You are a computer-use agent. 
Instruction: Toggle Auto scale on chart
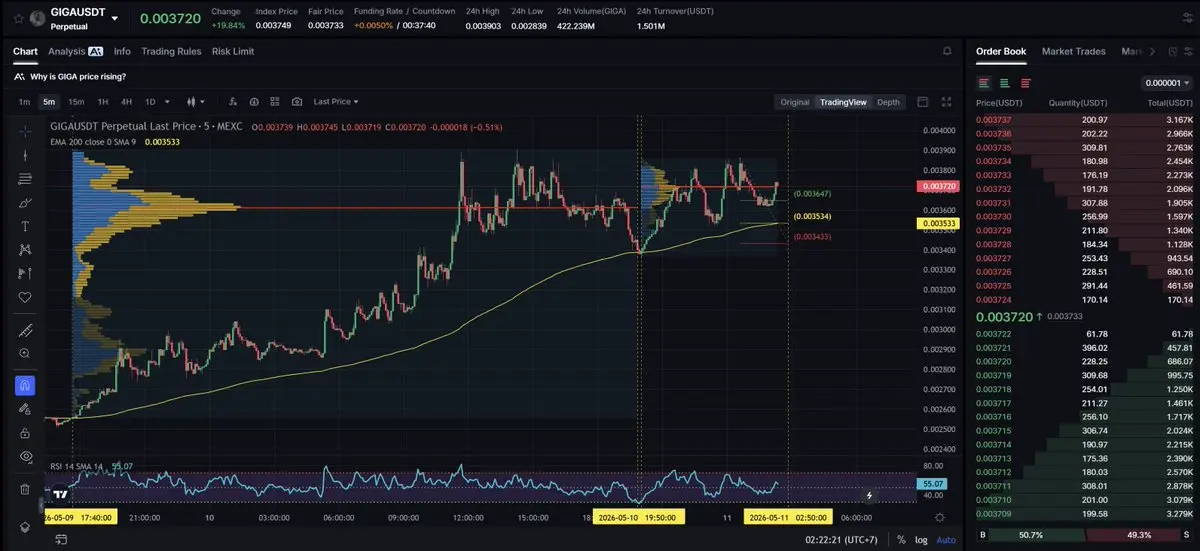(x=945, y=540)
